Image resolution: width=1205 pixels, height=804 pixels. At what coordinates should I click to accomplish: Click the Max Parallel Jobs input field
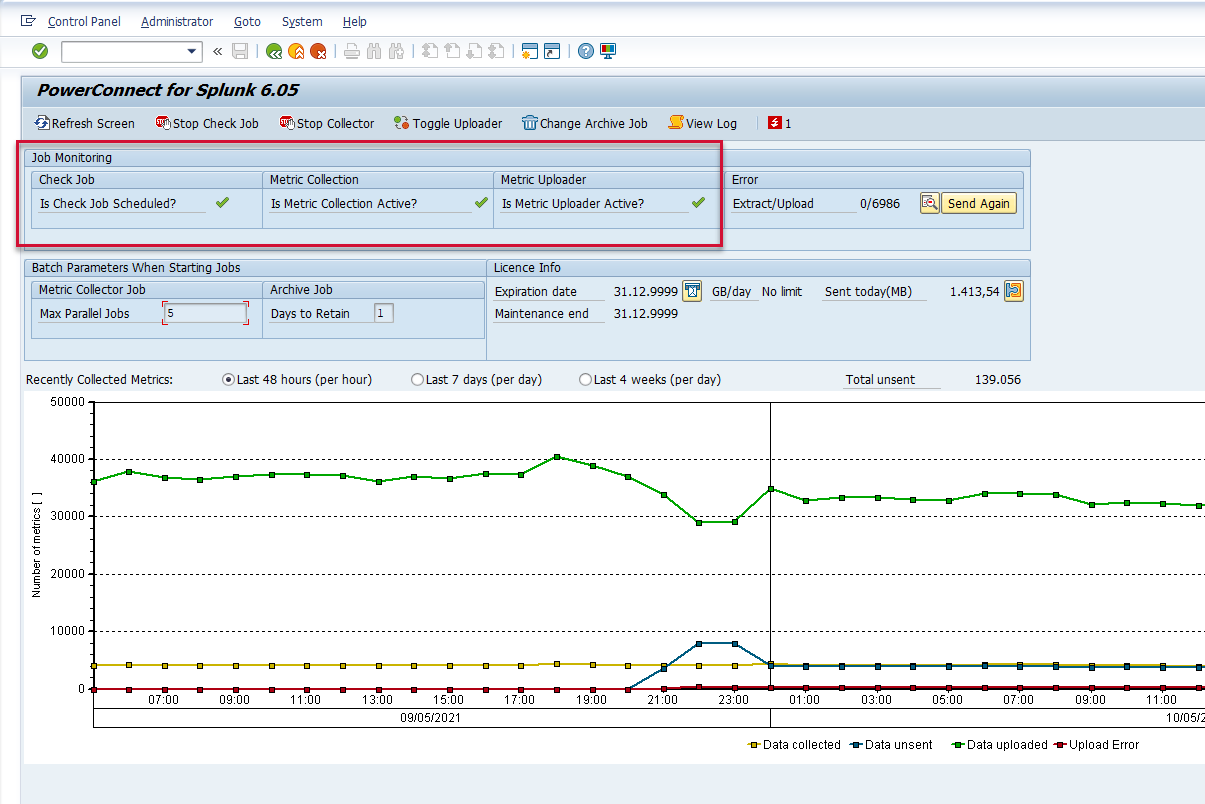tap(205, 313)
